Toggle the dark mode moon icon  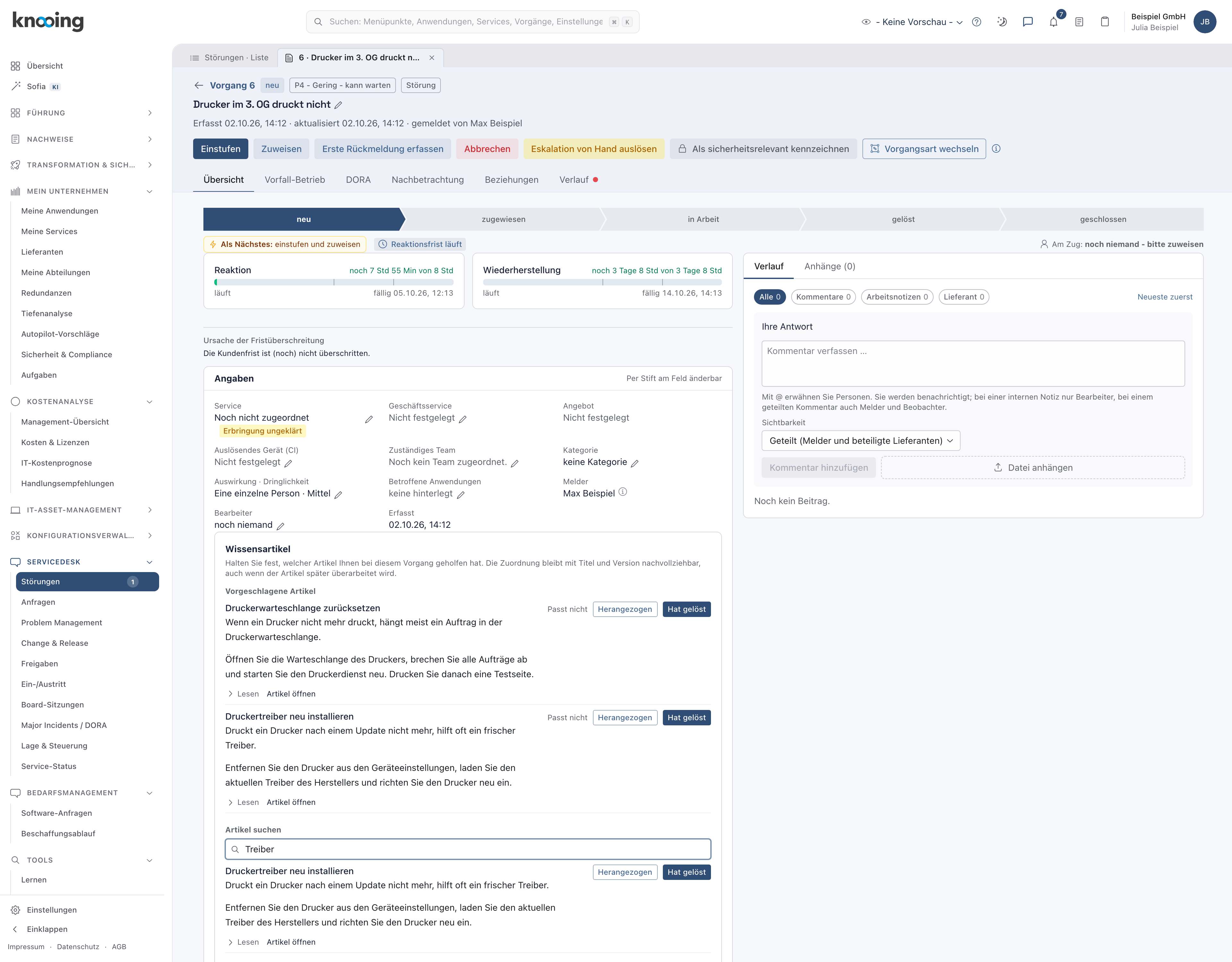pos(1002,22)
